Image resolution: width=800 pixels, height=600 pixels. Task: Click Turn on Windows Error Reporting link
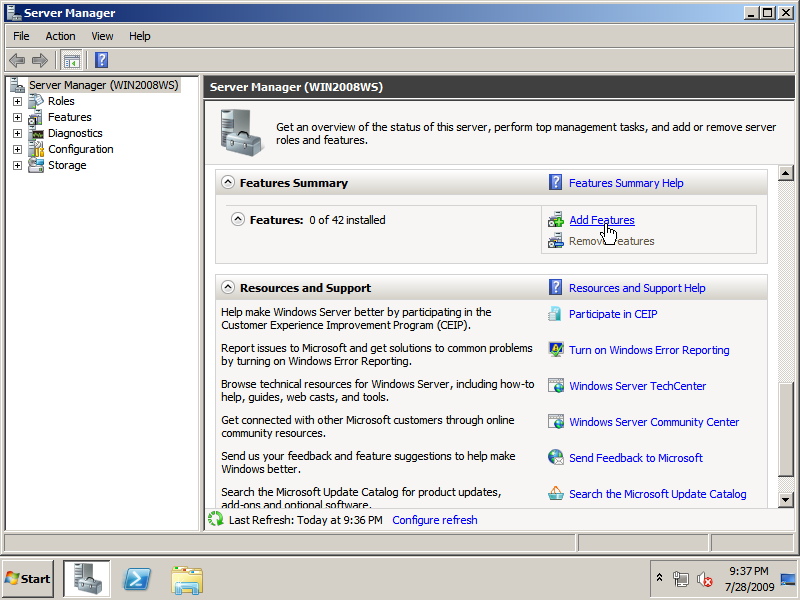click(x=649, y=350)
